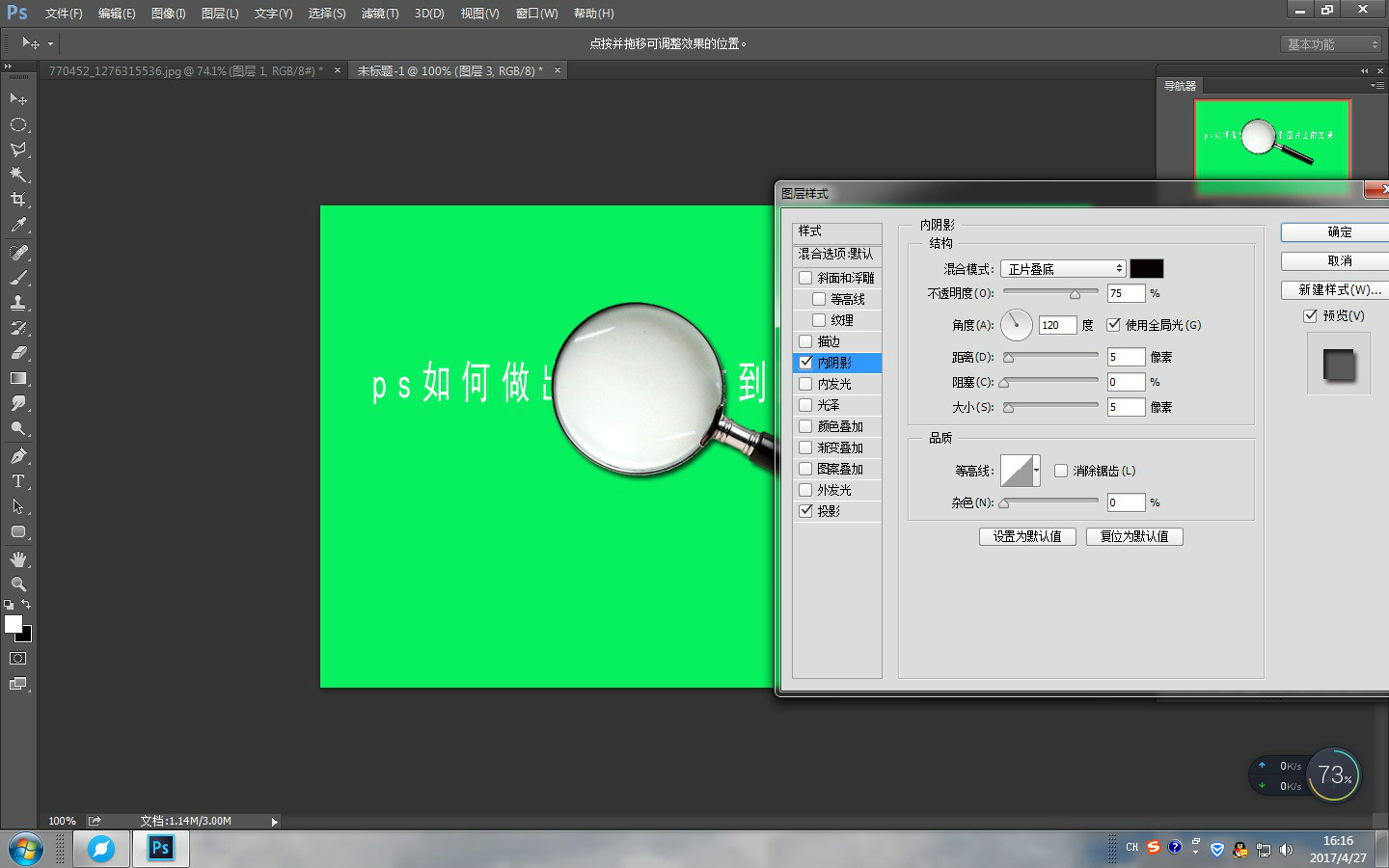Activate the Eraser tool
Image resolution: width=1389 pixels, height=868 pixels.
[x=18, y=352]
